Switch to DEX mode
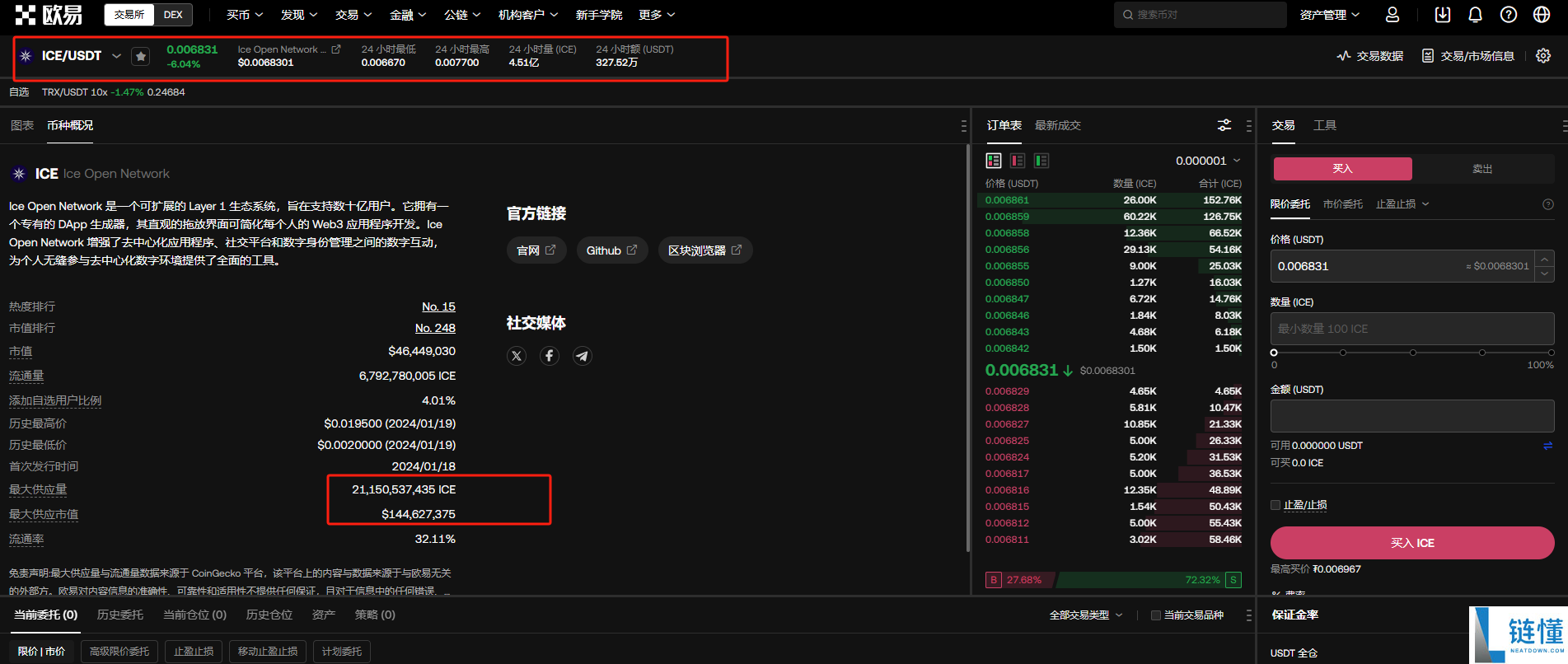The image size is (1568, 664). tap(173, 15)
